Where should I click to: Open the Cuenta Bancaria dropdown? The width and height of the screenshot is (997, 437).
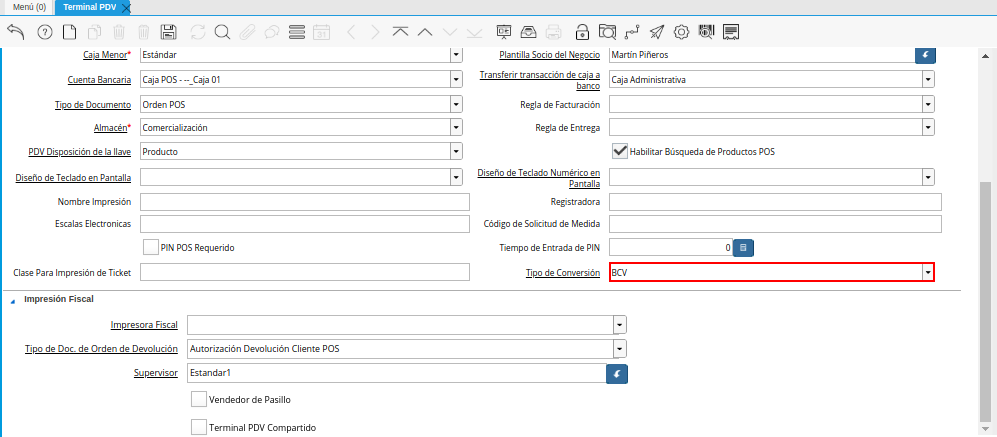click(456, 80)
